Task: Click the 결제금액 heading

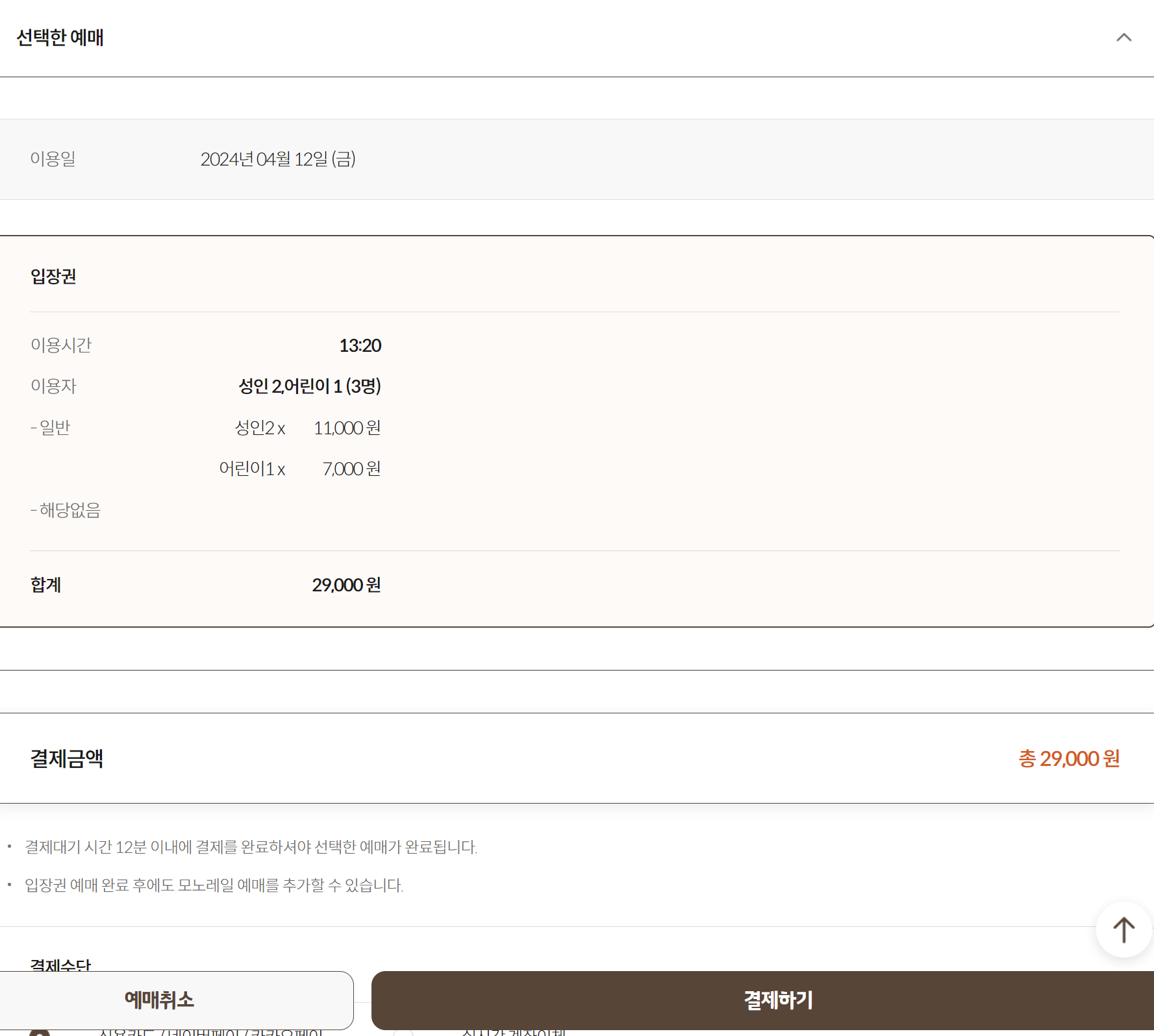Action: coord(67,758)
